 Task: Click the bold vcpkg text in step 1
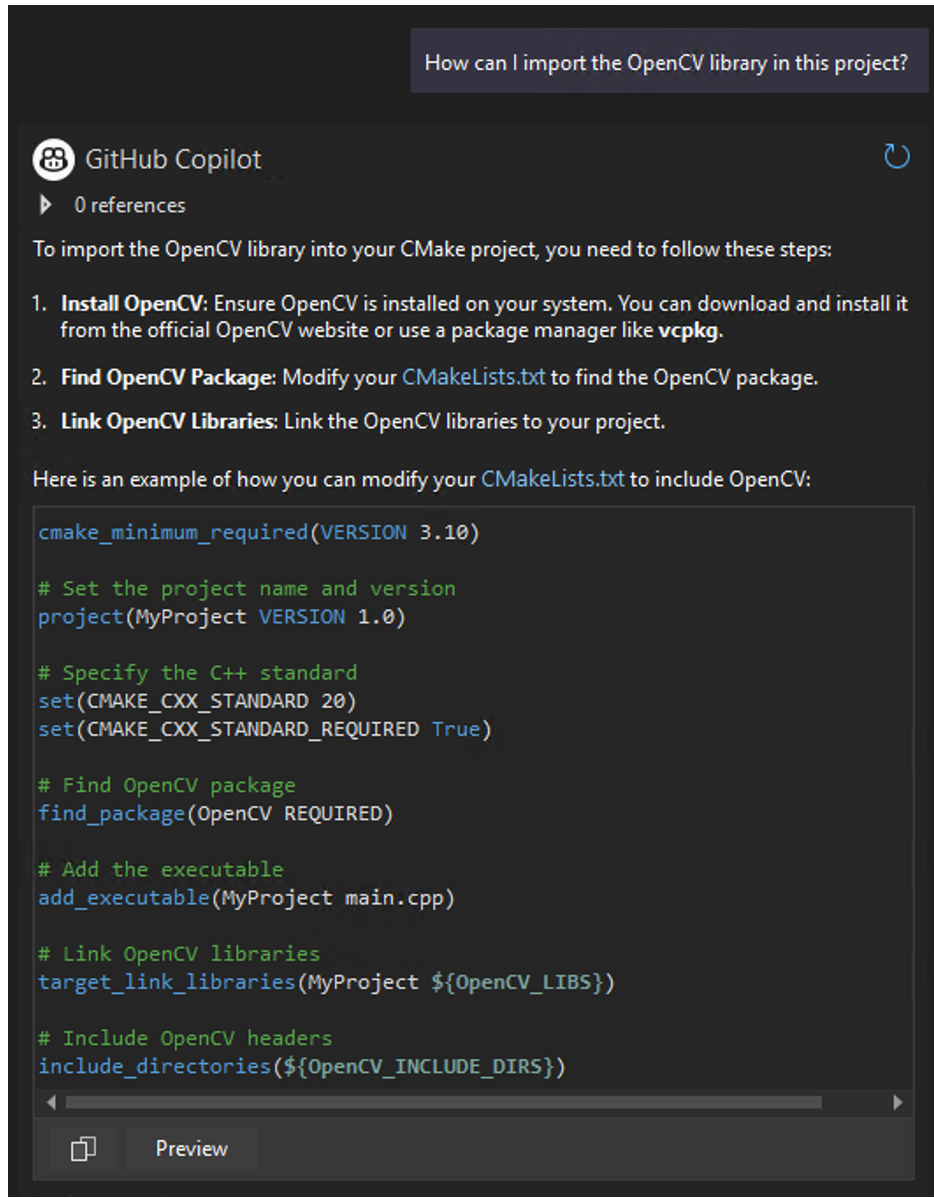point(689,332)
